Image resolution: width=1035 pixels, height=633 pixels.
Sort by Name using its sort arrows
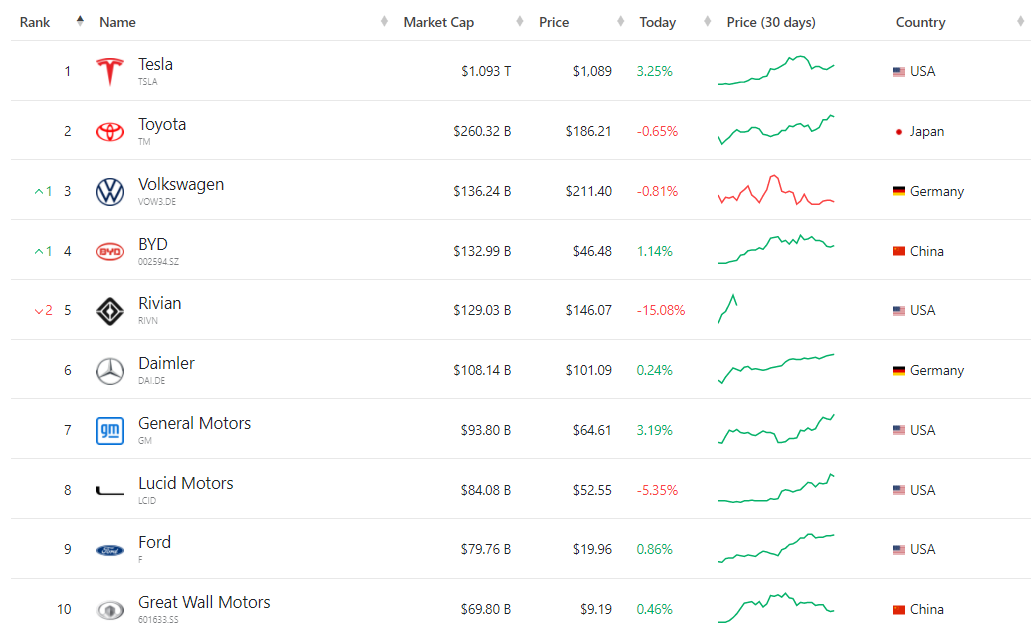[x=384, y=22]
